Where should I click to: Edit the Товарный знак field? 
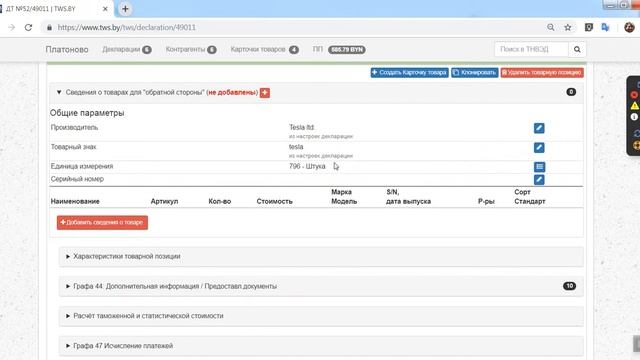pyautogui.click(x=539, y=147)
